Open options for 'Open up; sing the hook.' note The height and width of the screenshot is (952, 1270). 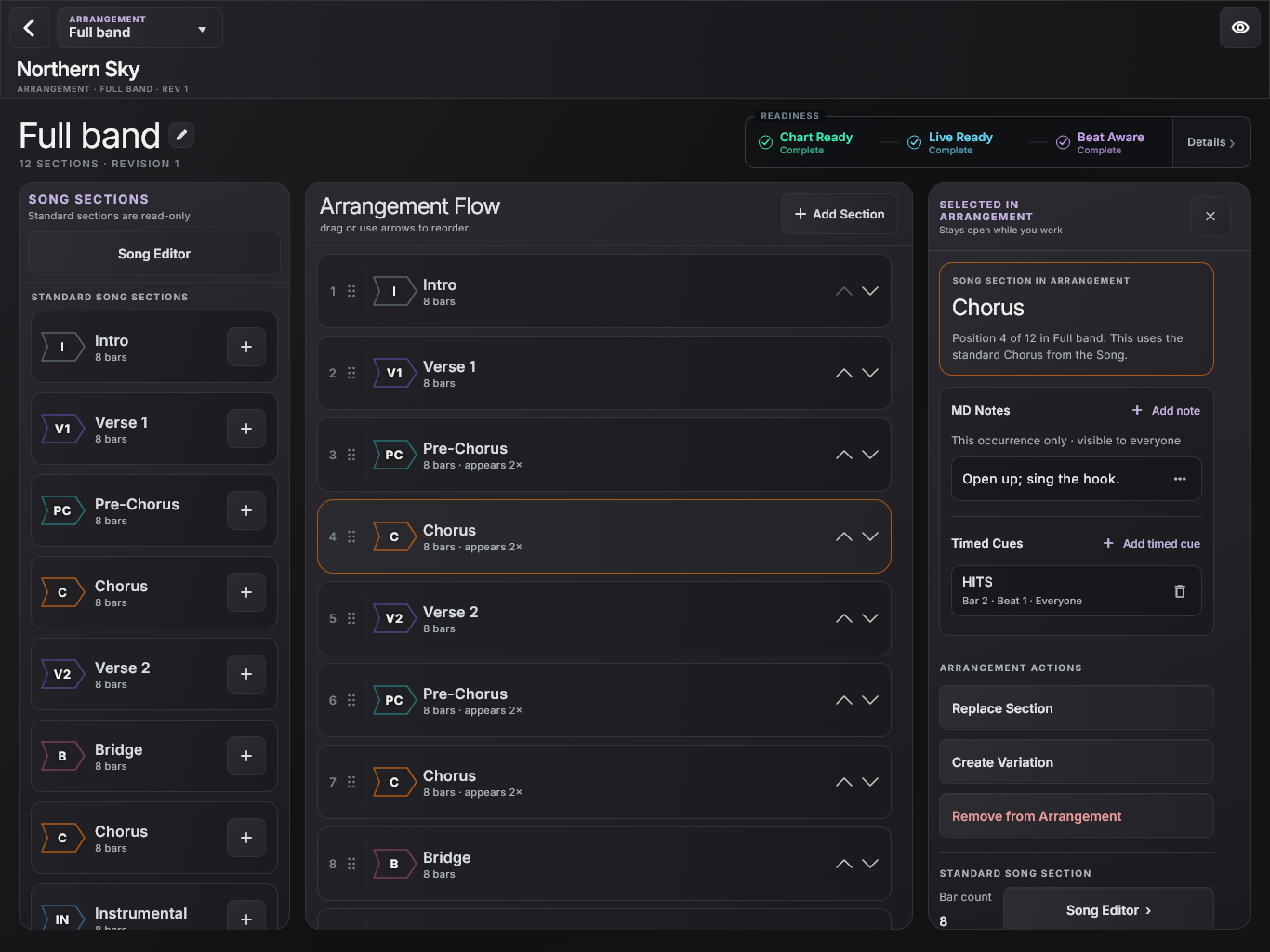1180,479
